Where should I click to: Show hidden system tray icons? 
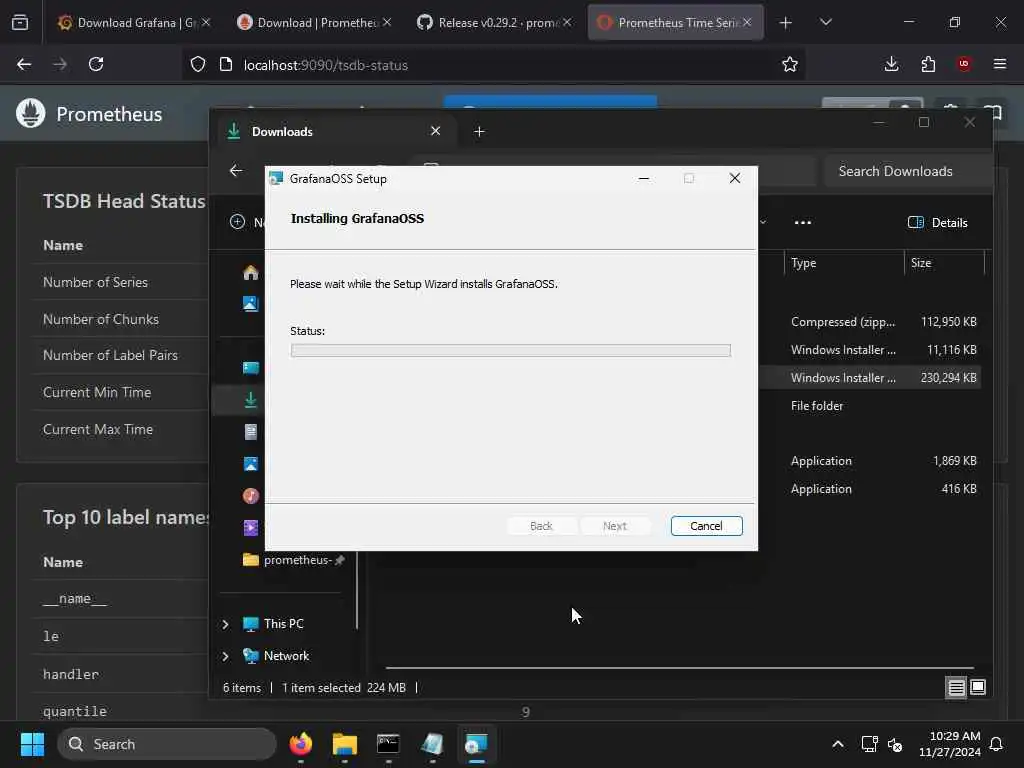(838, 744)
